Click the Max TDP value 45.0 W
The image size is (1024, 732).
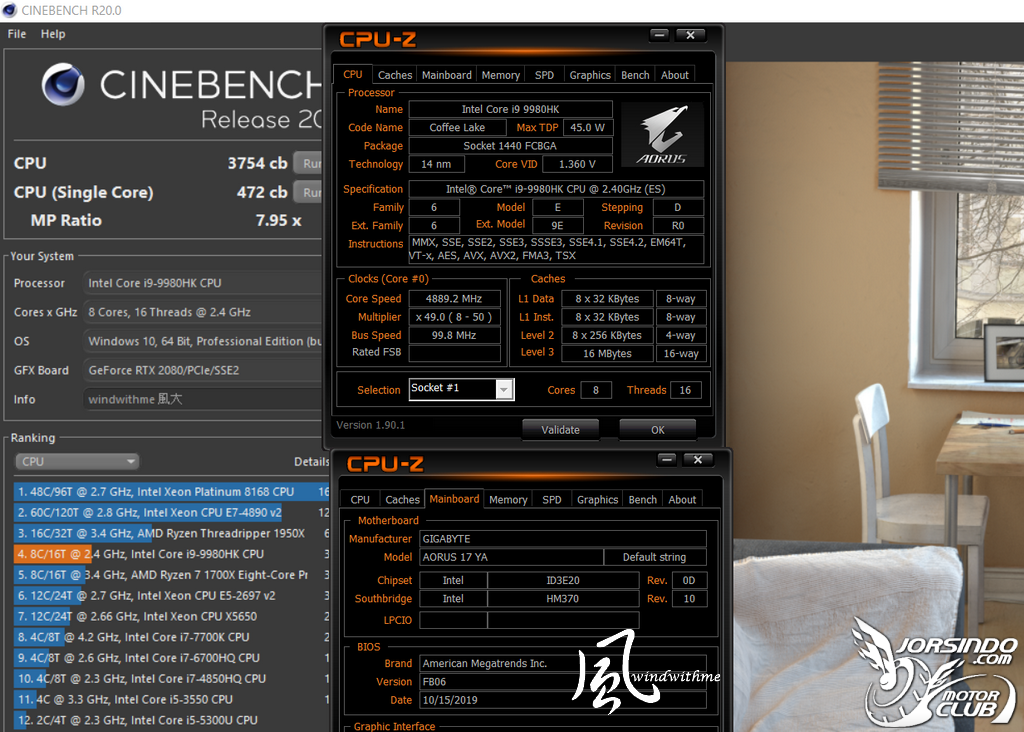coord(588,127)
